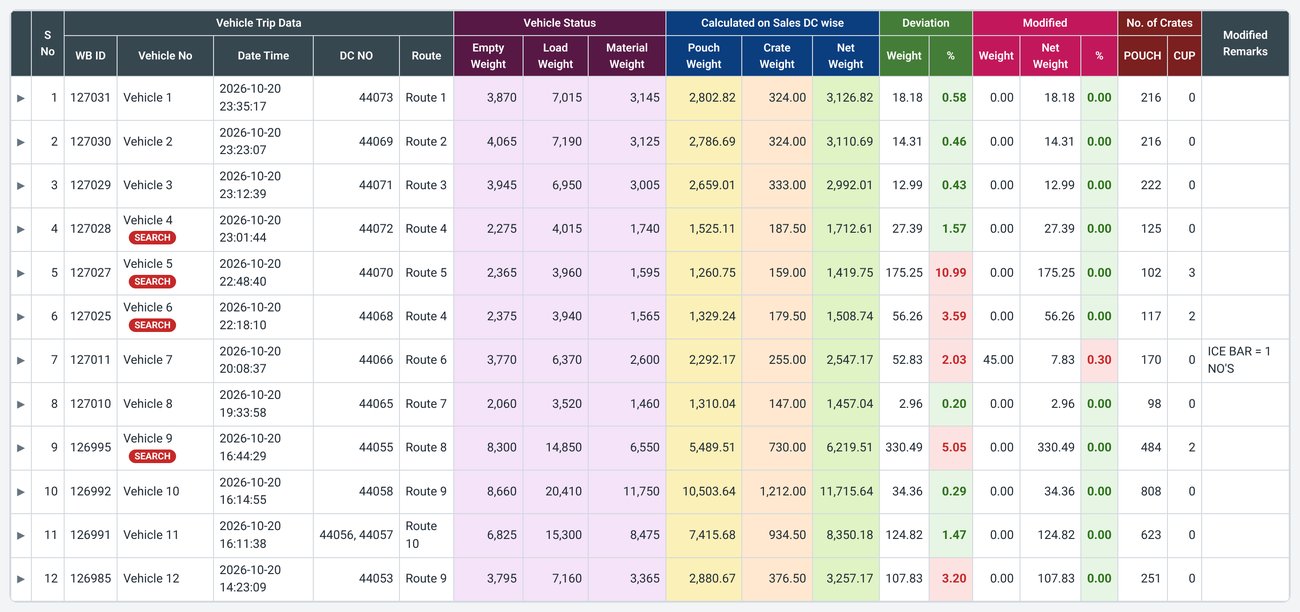Click the Vehicle 10 cell

[165, 491]
